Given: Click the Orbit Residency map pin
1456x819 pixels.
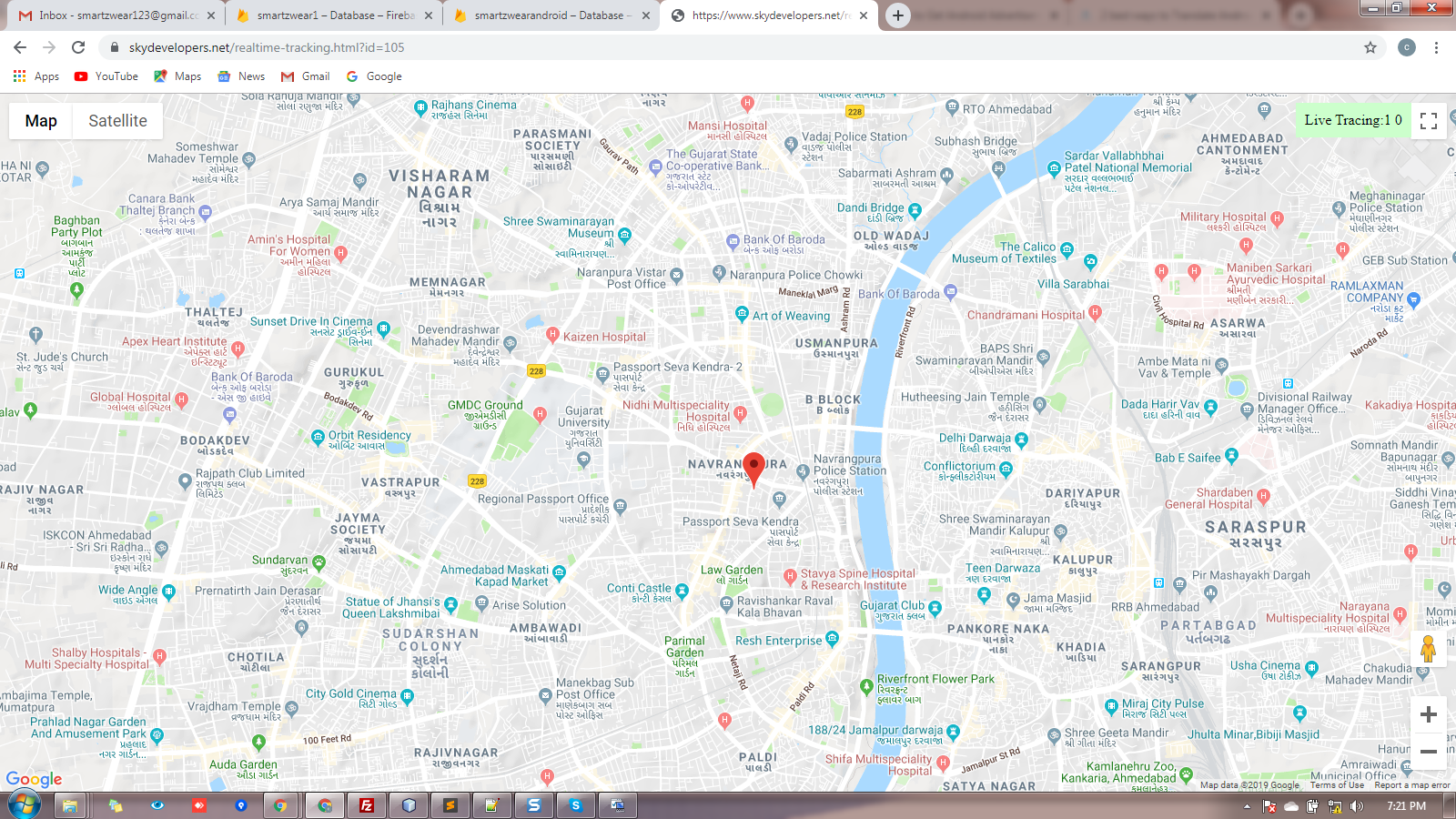Looking at the screenshot, I should point(318,438).
